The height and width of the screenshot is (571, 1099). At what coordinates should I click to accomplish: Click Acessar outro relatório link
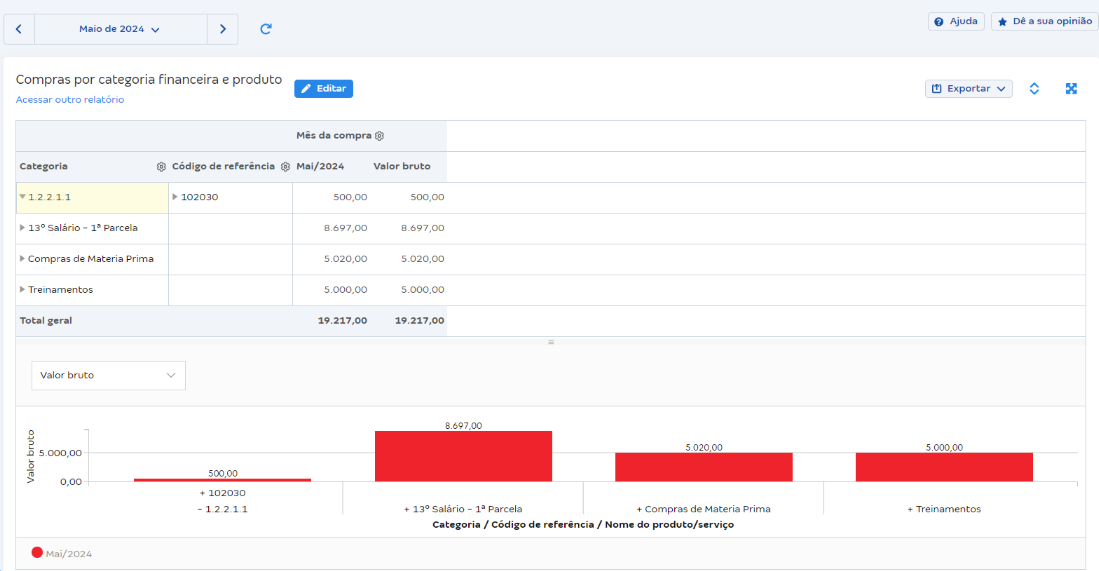tap(70, 100)
